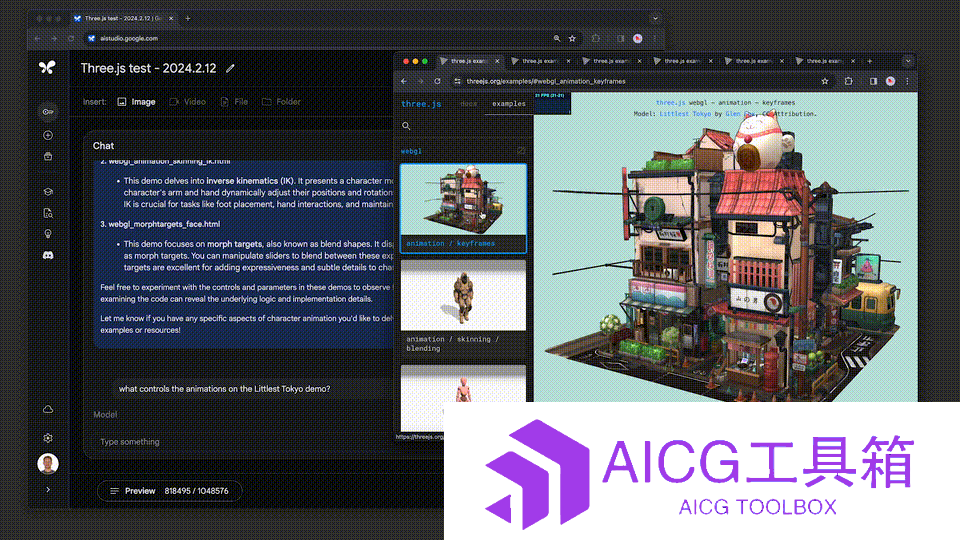Insert an Image into the prompt

click(136, 102)
